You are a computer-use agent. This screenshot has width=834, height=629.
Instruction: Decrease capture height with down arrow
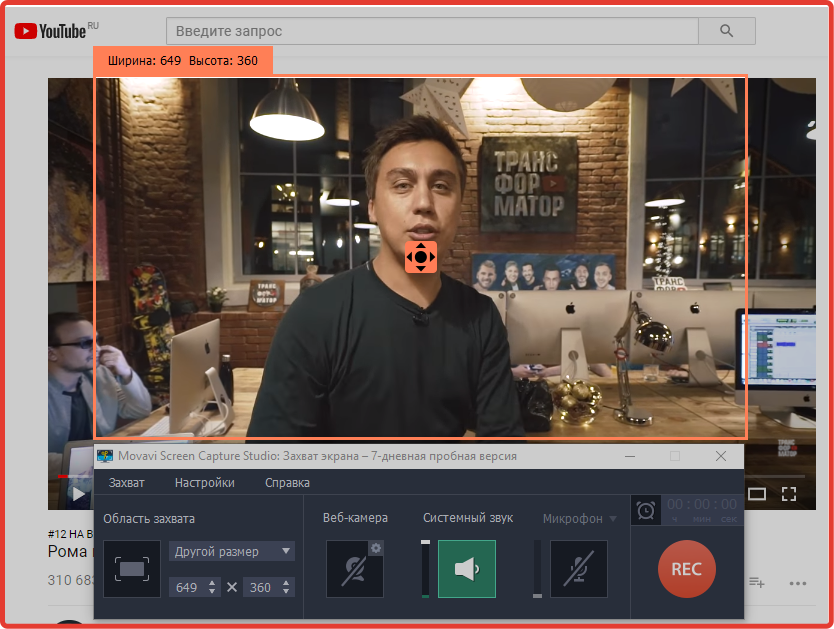286,591
